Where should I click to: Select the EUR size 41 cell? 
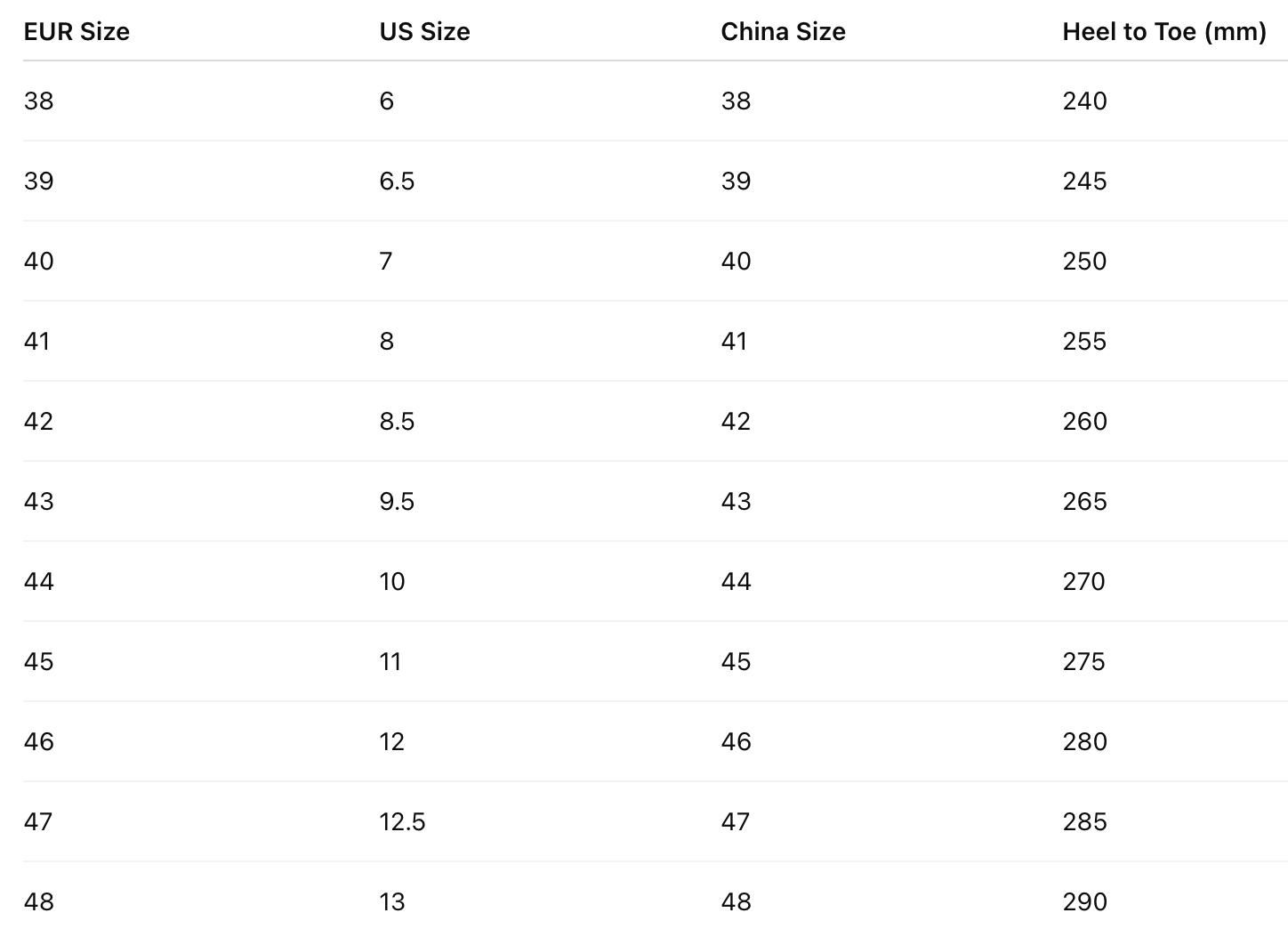coord(37,342)
